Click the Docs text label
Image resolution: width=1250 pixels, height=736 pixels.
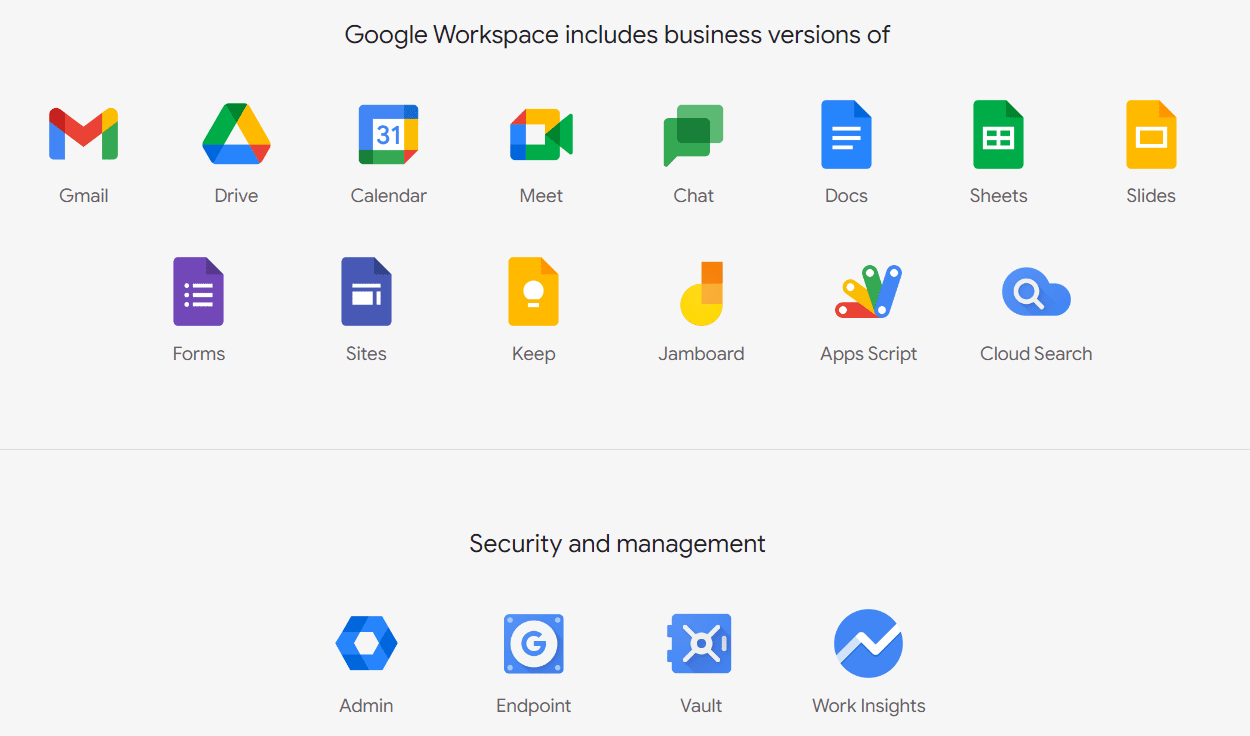point(846,196)
